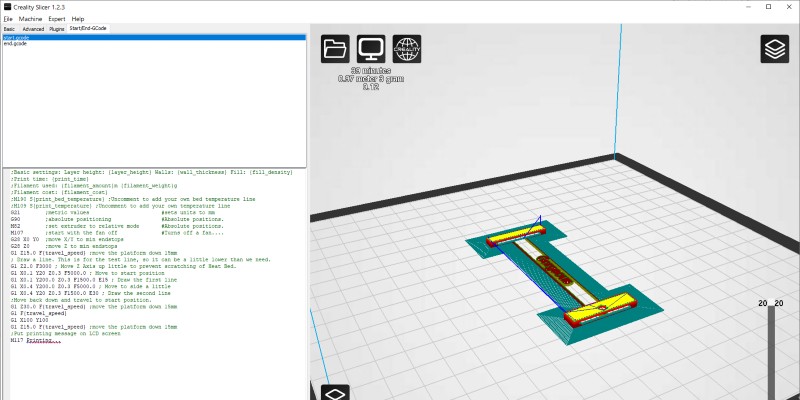Open the Load model folder icon

coord(335,49)
